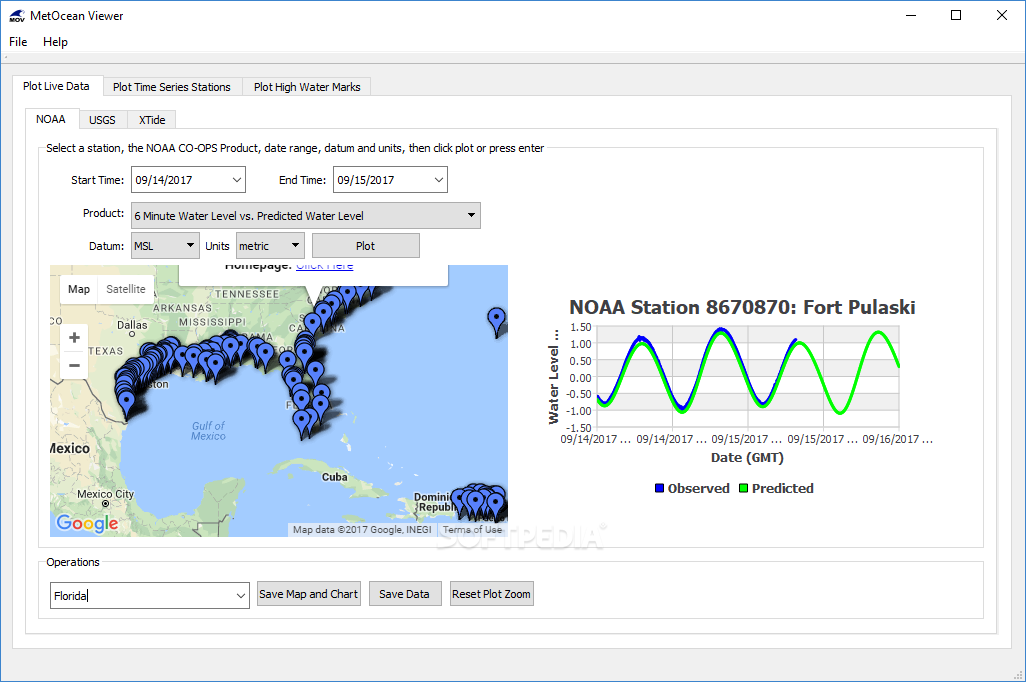1026x682 pixels.
Task: Switch to Plot Time Series Stations tab
Action: coord(171,87)
